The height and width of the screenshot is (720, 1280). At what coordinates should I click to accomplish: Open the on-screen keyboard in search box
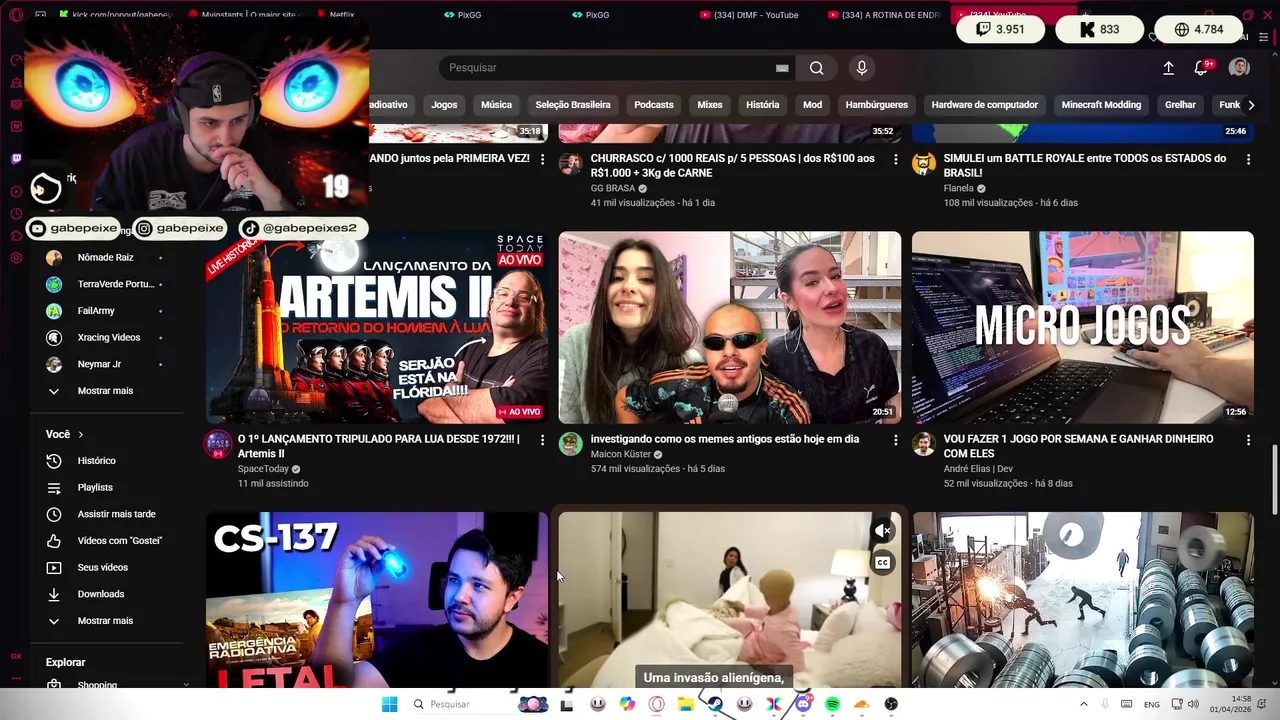[x=782, y=68]
